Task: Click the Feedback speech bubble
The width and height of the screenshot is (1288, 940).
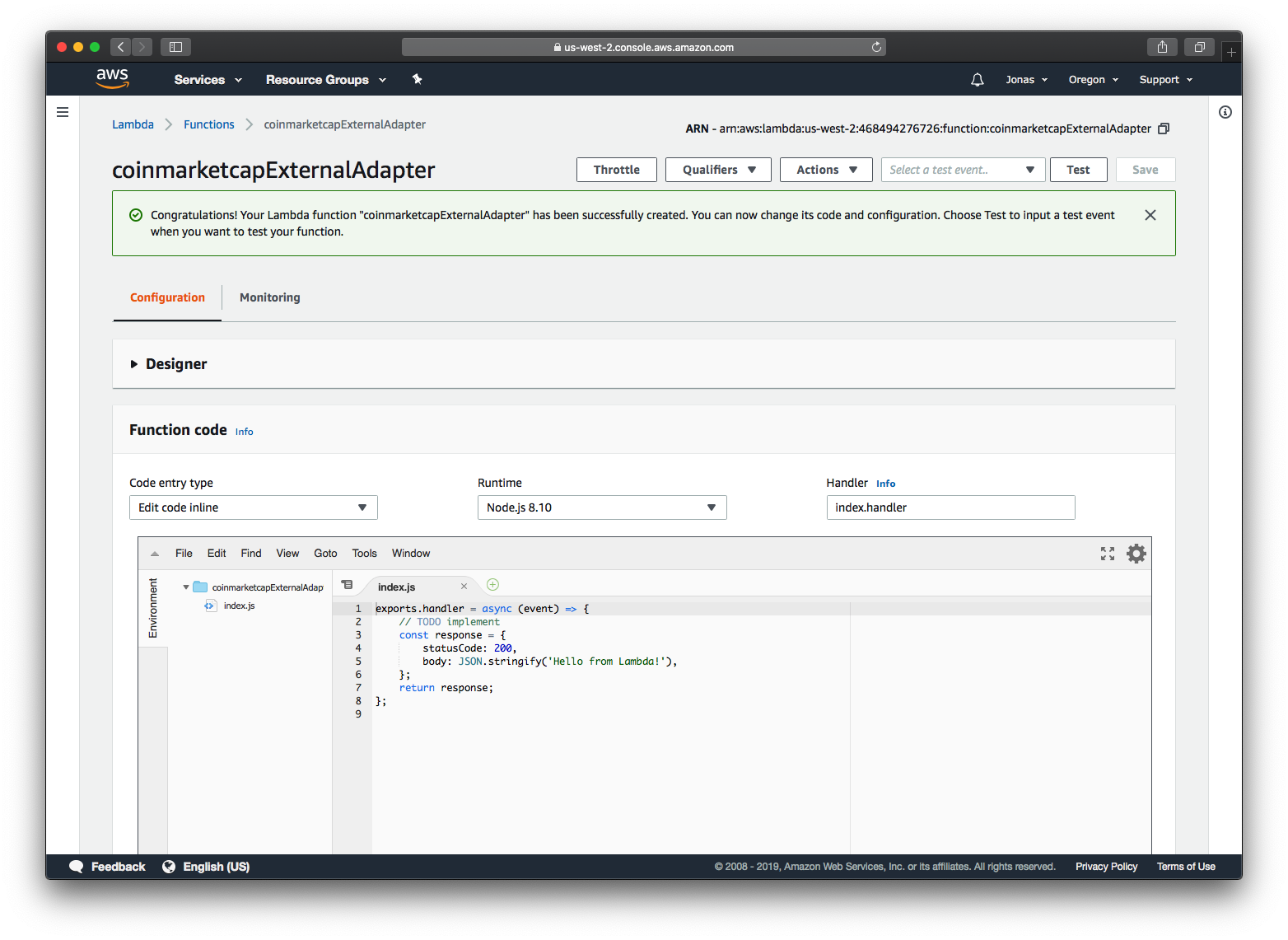Action: [x=77, y=867]
